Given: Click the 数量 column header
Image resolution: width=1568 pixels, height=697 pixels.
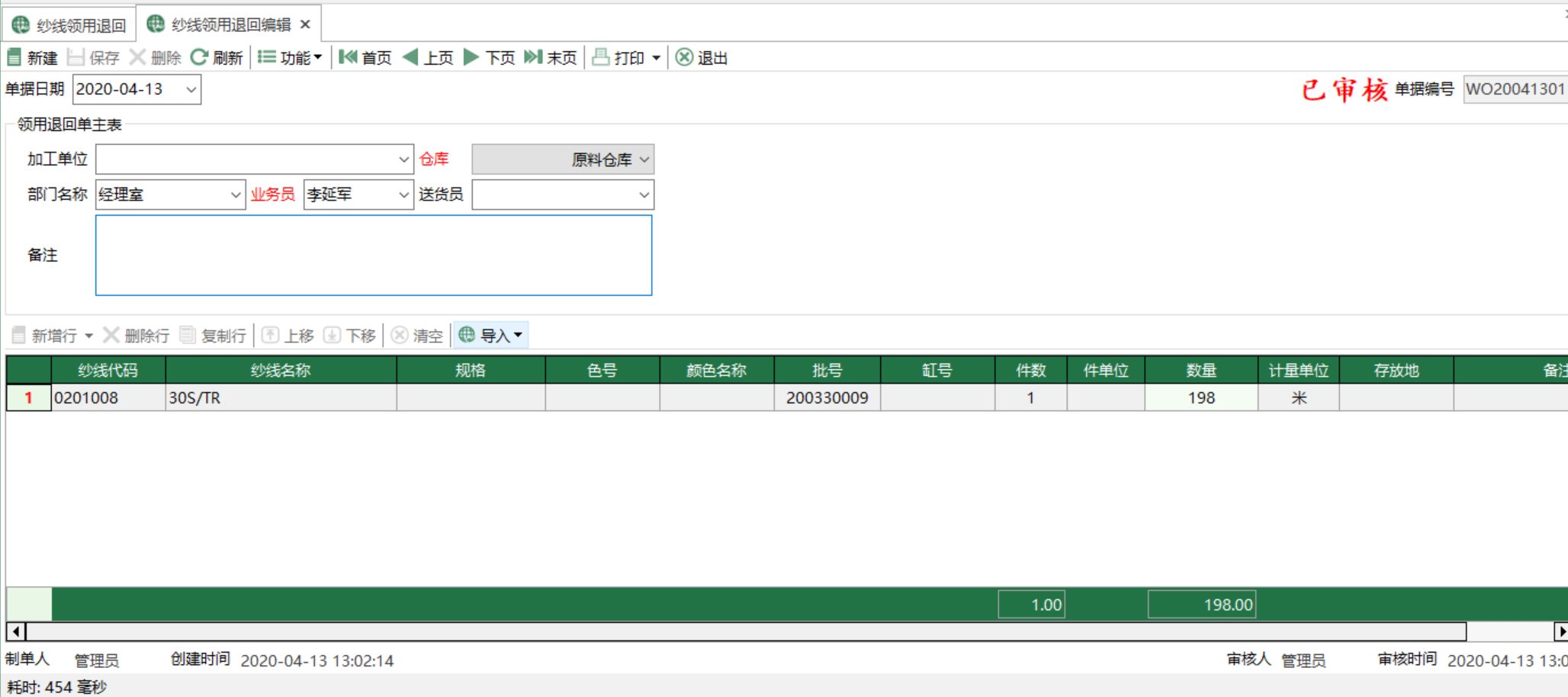Looking at the screenshot, I should (1201, 370).
